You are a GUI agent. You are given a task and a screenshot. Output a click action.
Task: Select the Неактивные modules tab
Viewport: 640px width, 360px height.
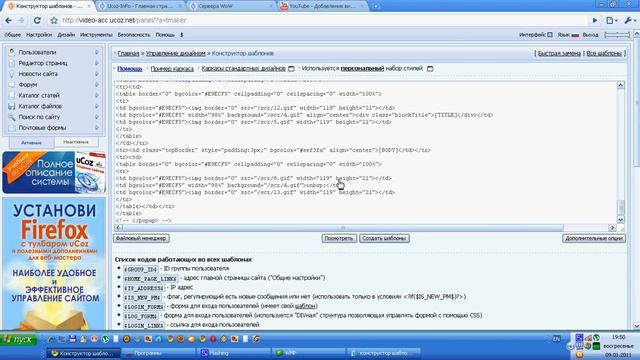[76, 142]
